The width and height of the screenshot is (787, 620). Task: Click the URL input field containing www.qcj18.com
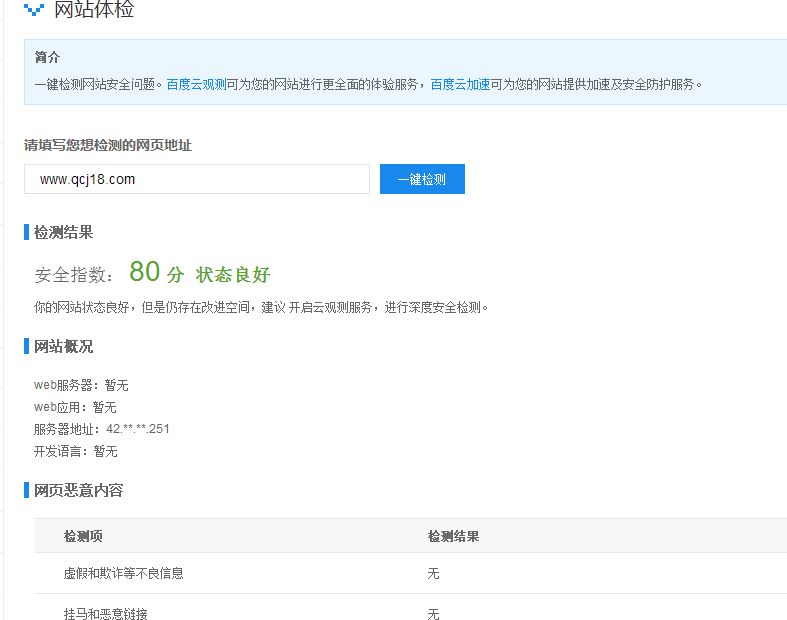coord(197,179)
